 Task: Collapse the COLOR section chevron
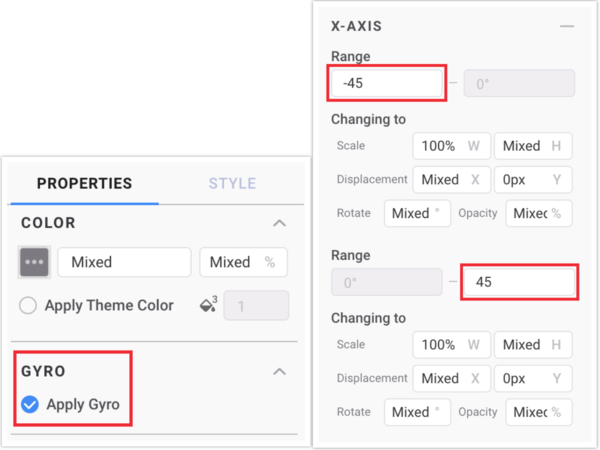(x=279, y=223)
